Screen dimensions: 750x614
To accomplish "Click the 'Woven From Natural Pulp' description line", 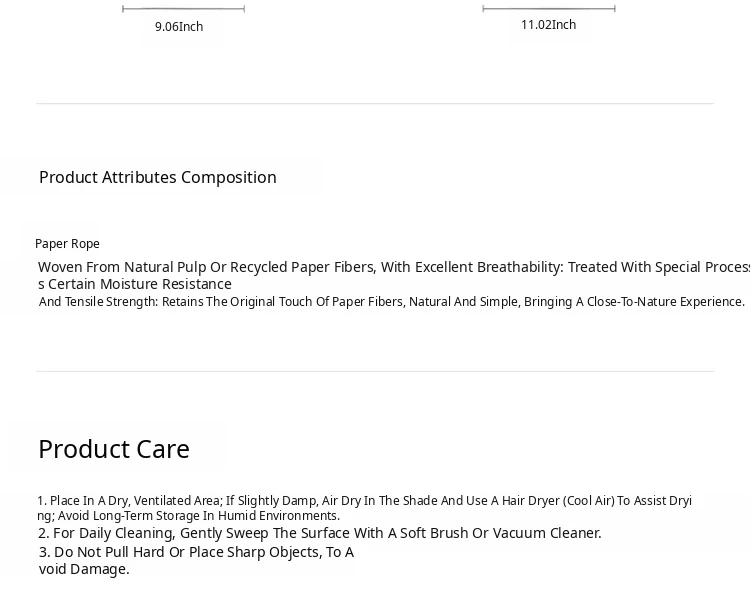I will (x=394, y=267).
